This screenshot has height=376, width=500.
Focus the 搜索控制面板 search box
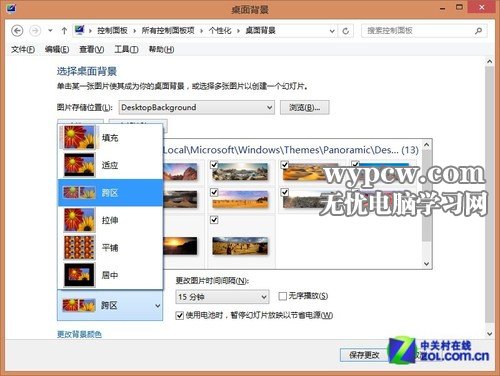(x=424, y=31)
